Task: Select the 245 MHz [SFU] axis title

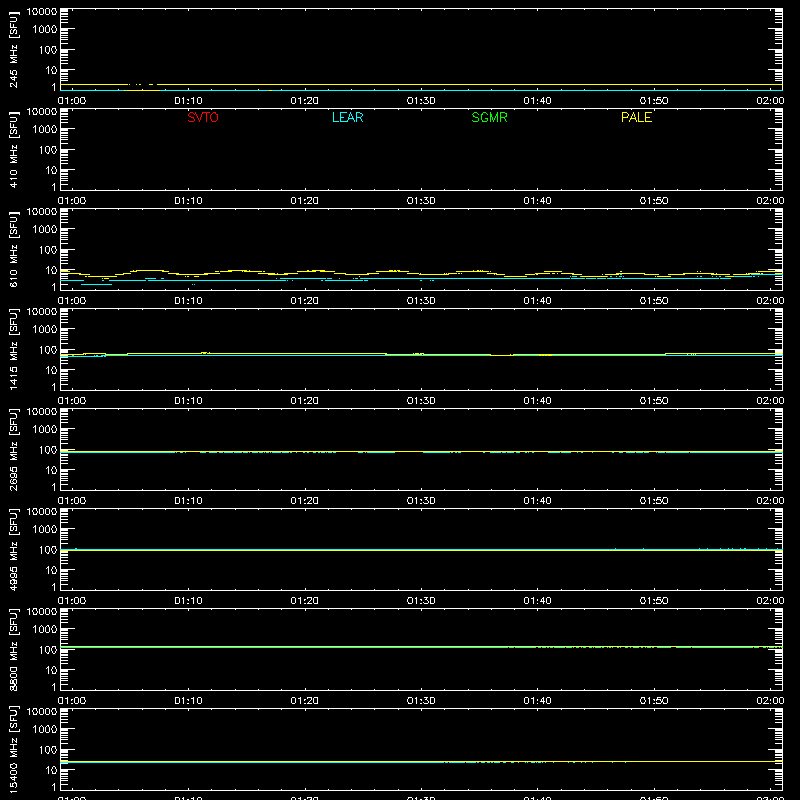Action: 14,50
